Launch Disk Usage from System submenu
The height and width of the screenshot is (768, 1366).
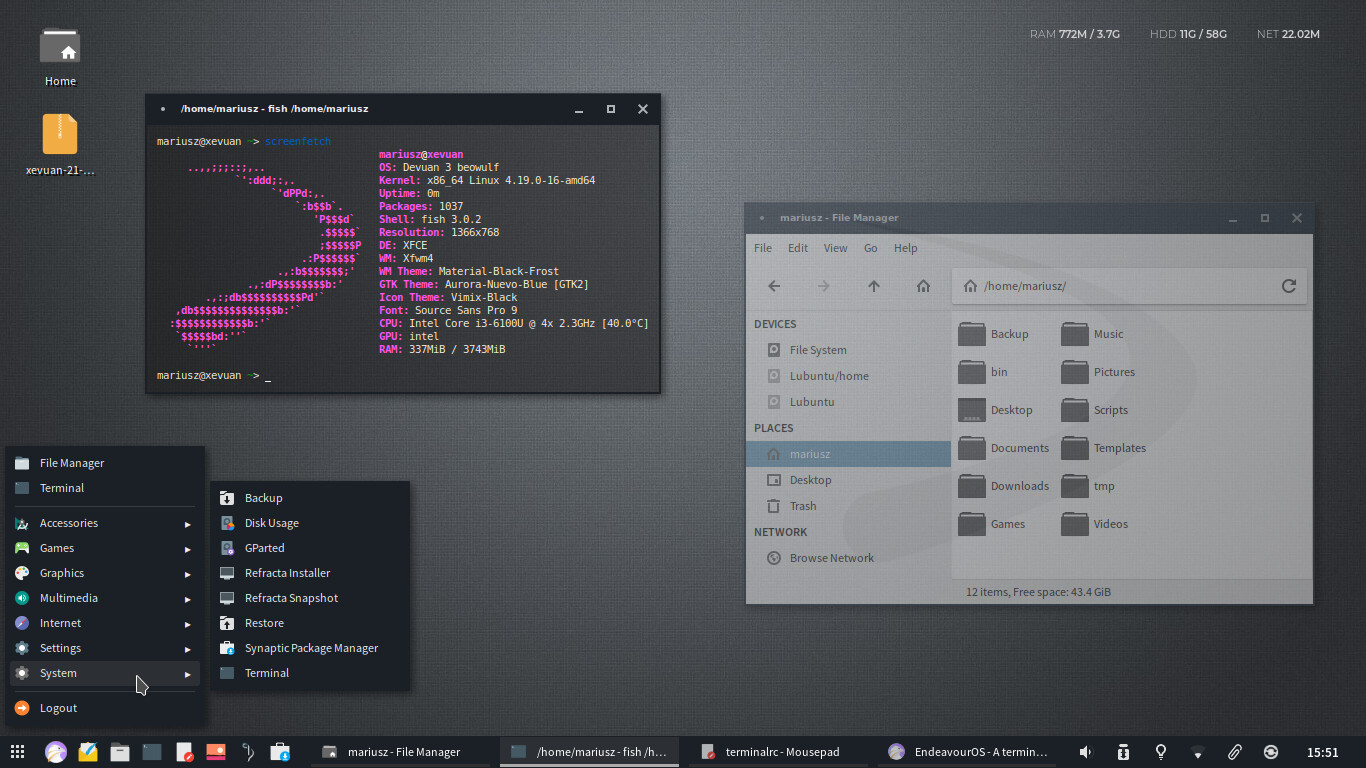310,523
